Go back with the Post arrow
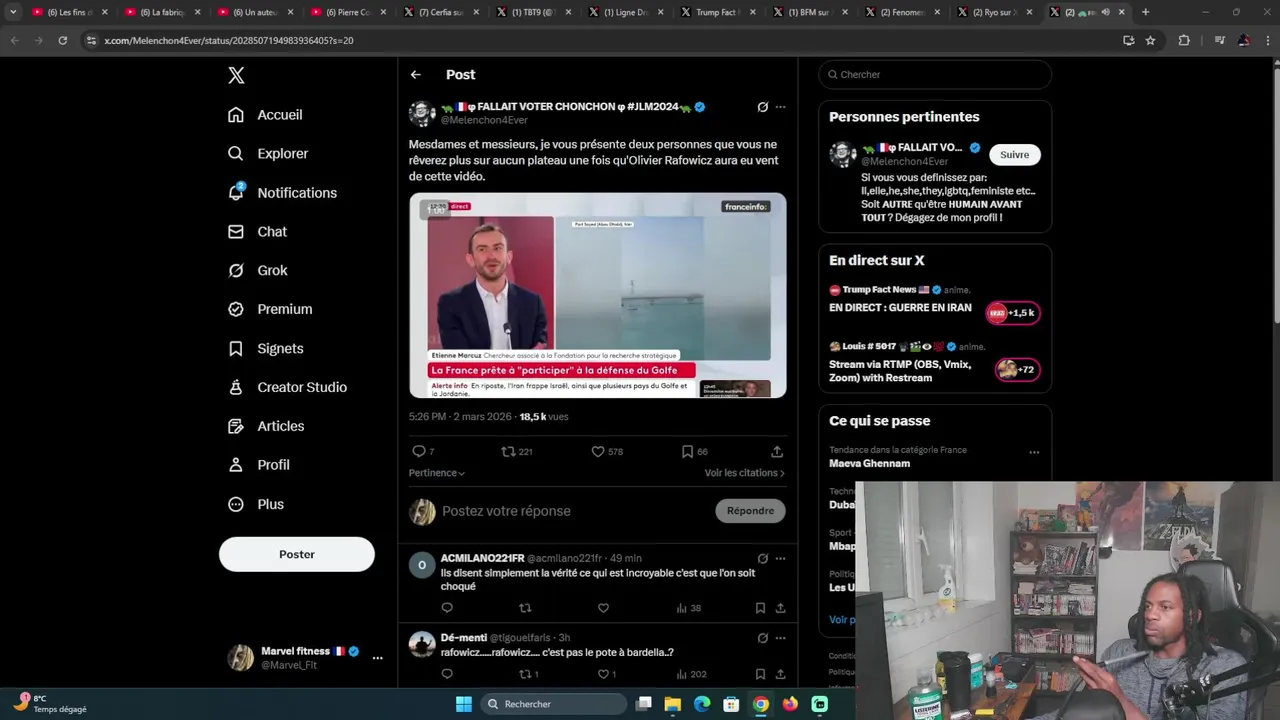The height and width of the screenshot is (720, 1280). [415, 75]
